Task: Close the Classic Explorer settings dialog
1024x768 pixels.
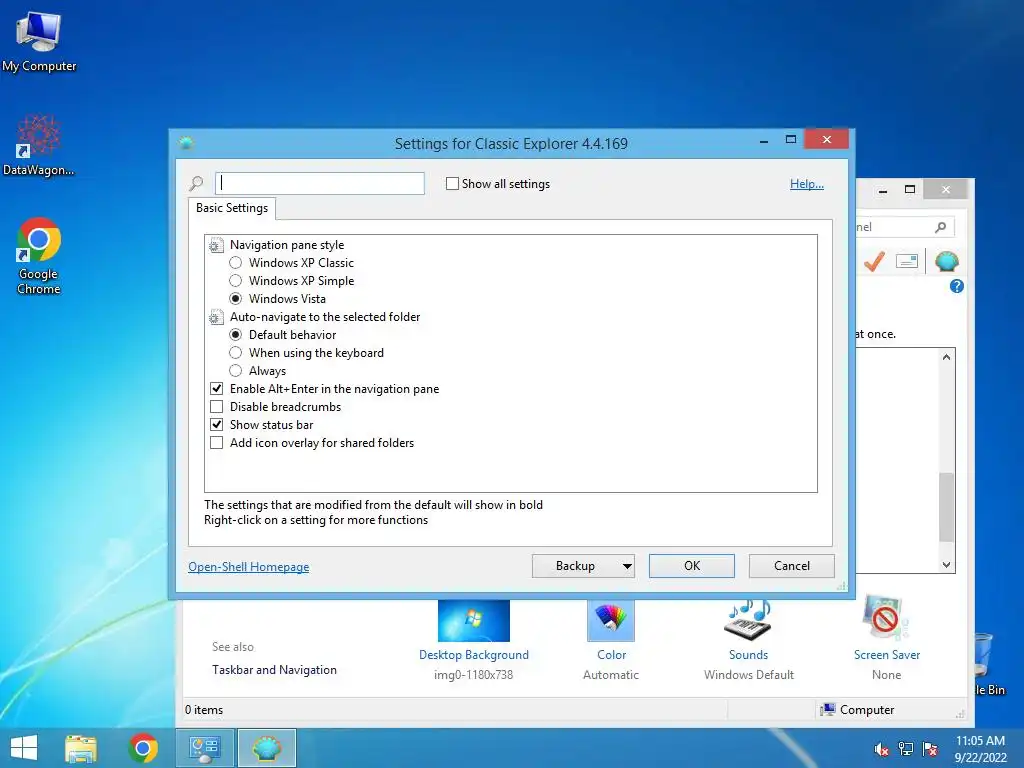Action: (826, 139)
